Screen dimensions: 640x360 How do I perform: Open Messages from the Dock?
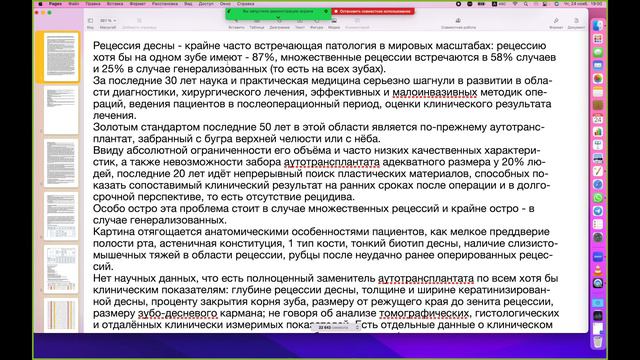pos(598,52)
